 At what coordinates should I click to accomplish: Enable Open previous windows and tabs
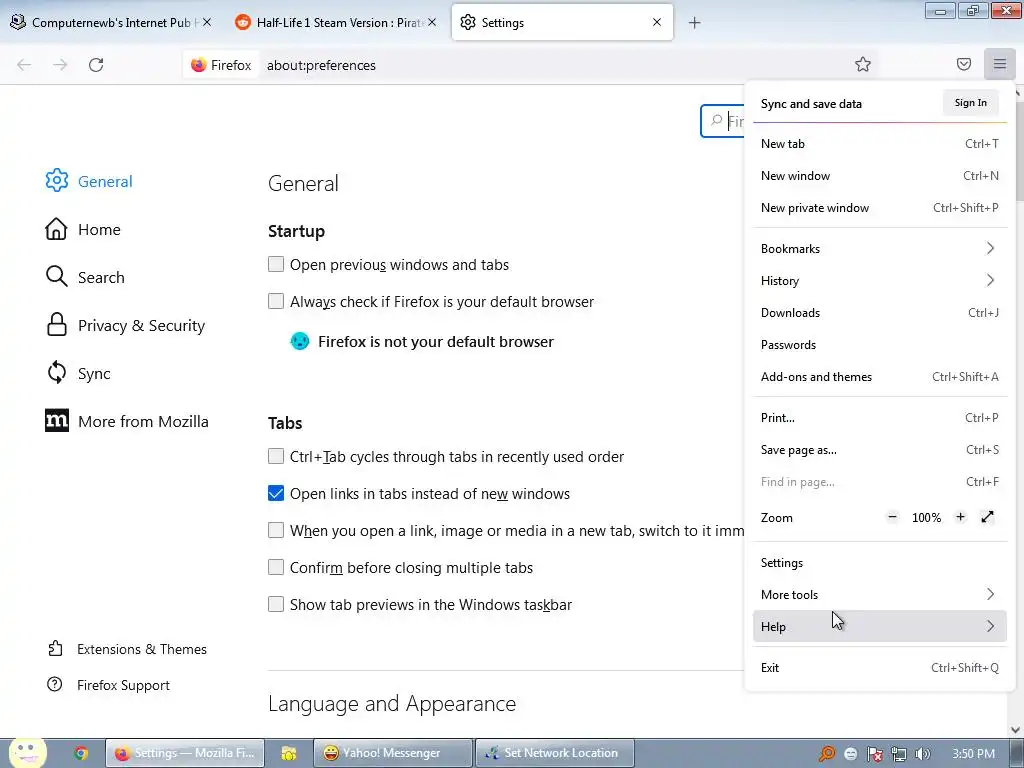pyautogui.click(x=276, y=264)
